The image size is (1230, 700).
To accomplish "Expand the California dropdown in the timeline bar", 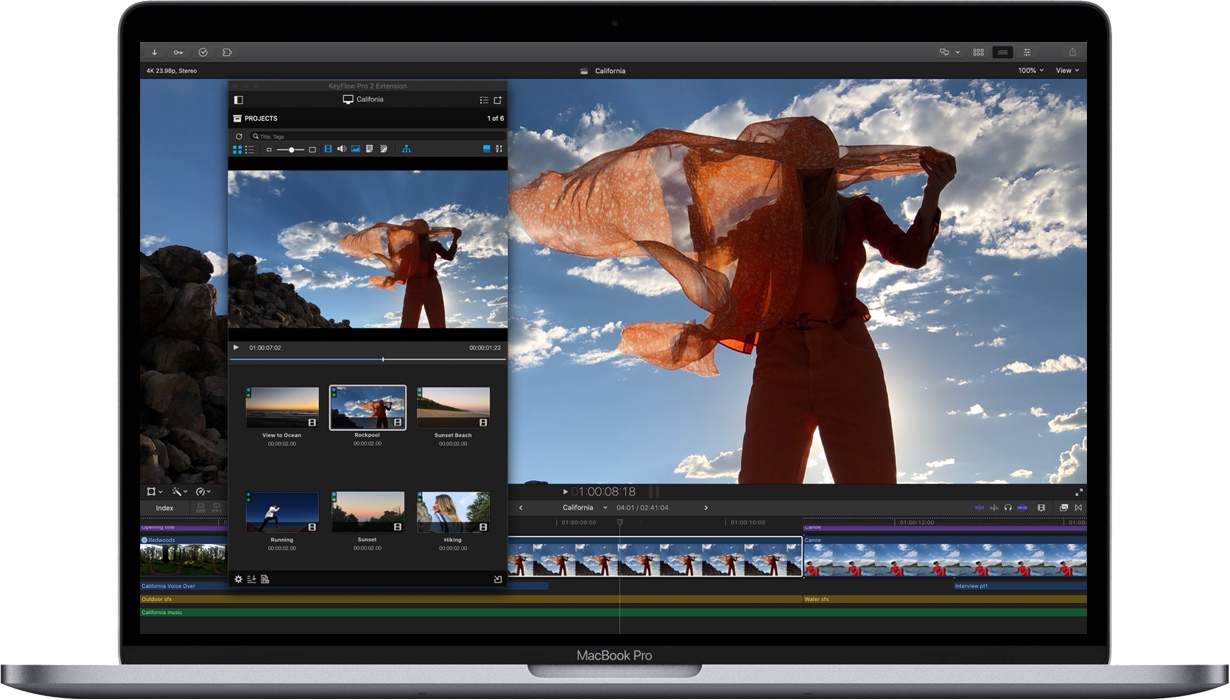I will pyautogui.click(x=603, y=507).
